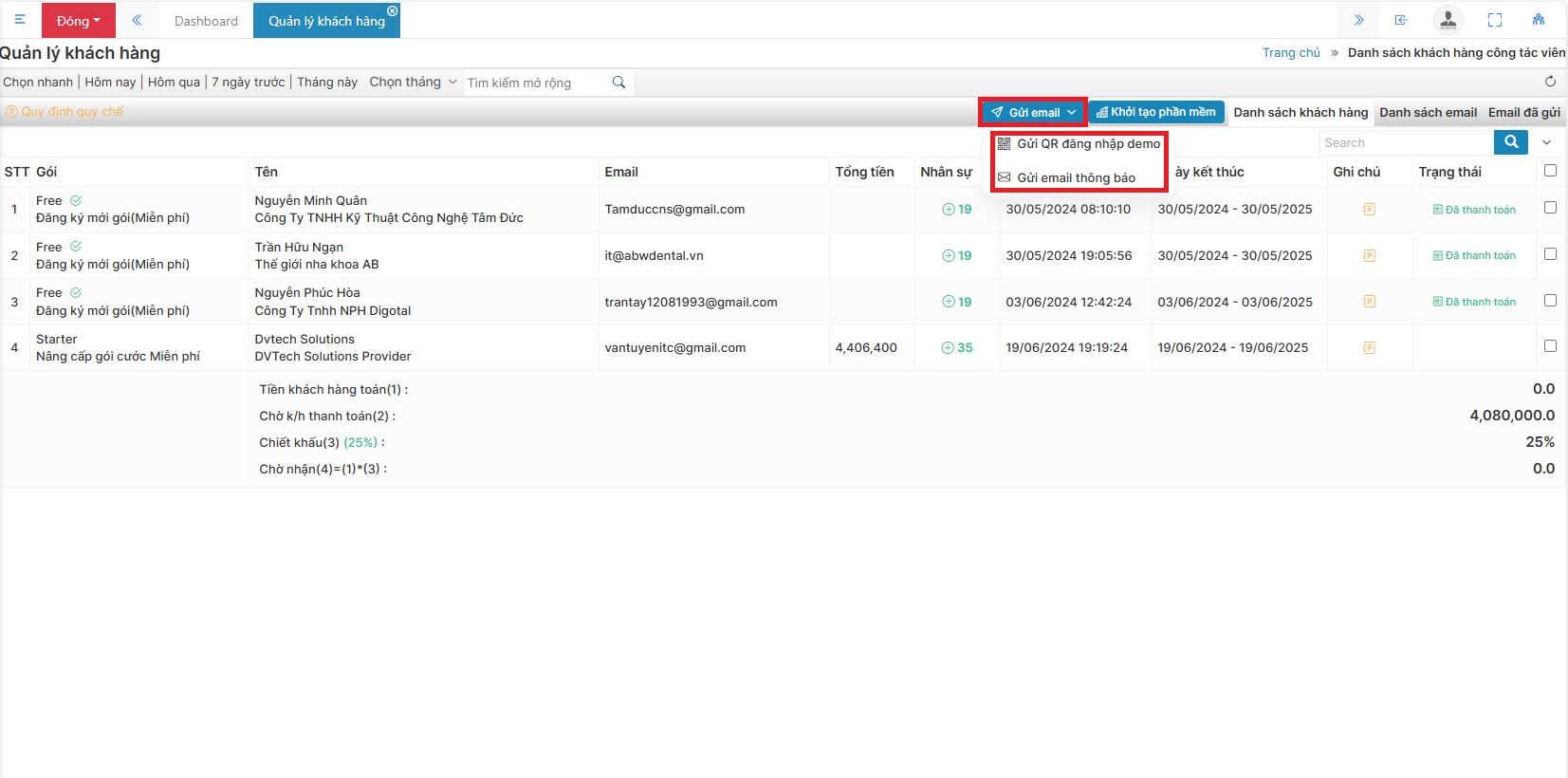The height and width of the screenshot is (778, 1568).
Task: Focus the table Search input field
Action: (1407, 142)
